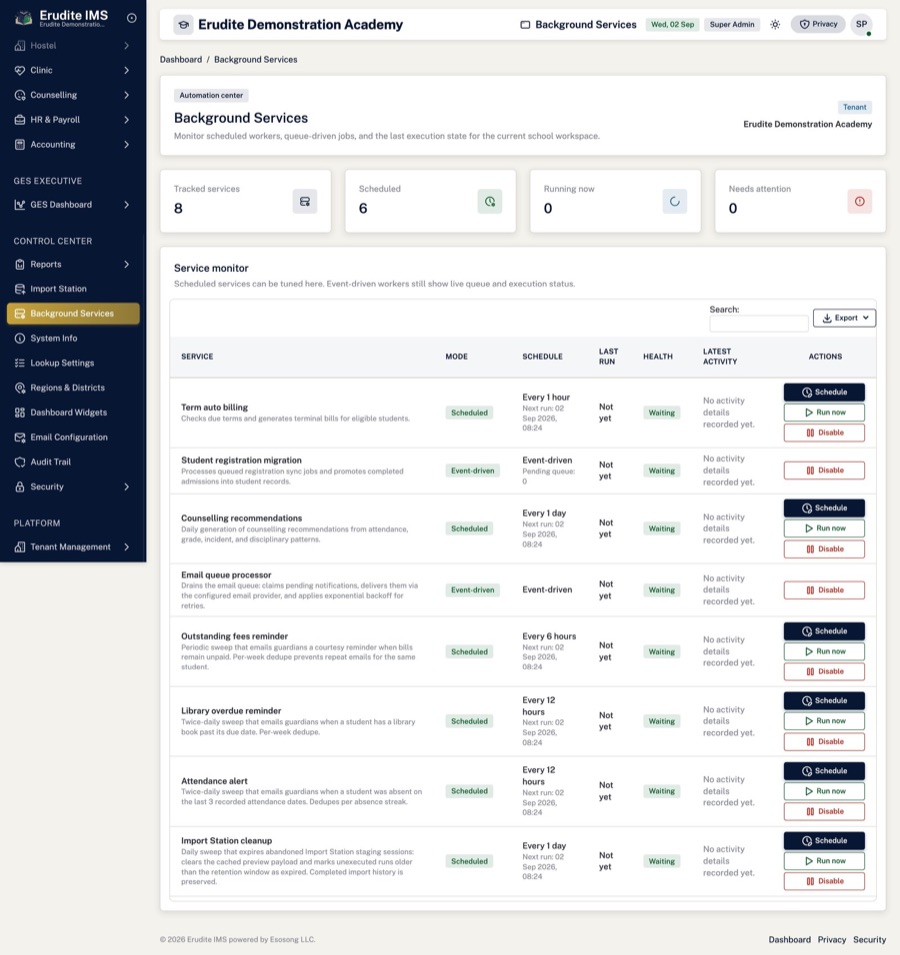Click the Privacy button in header
Screen dimensions: 900x955
[818, 24]
